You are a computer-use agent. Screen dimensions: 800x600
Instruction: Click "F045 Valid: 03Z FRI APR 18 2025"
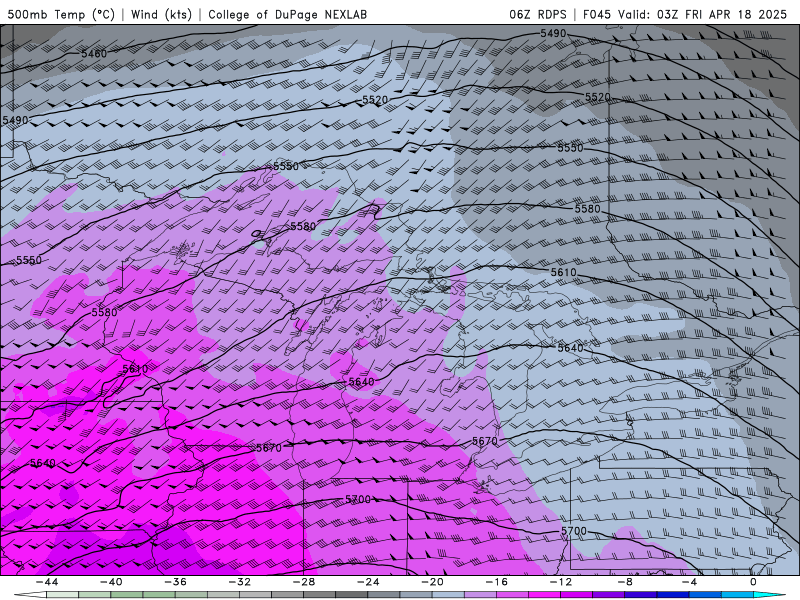click(685, 14)
